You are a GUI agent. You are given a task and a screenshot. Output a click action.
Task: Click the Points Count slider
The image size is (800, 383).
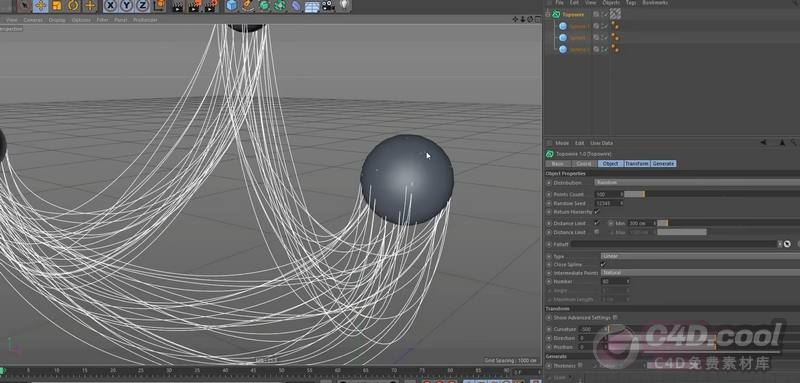712,194
